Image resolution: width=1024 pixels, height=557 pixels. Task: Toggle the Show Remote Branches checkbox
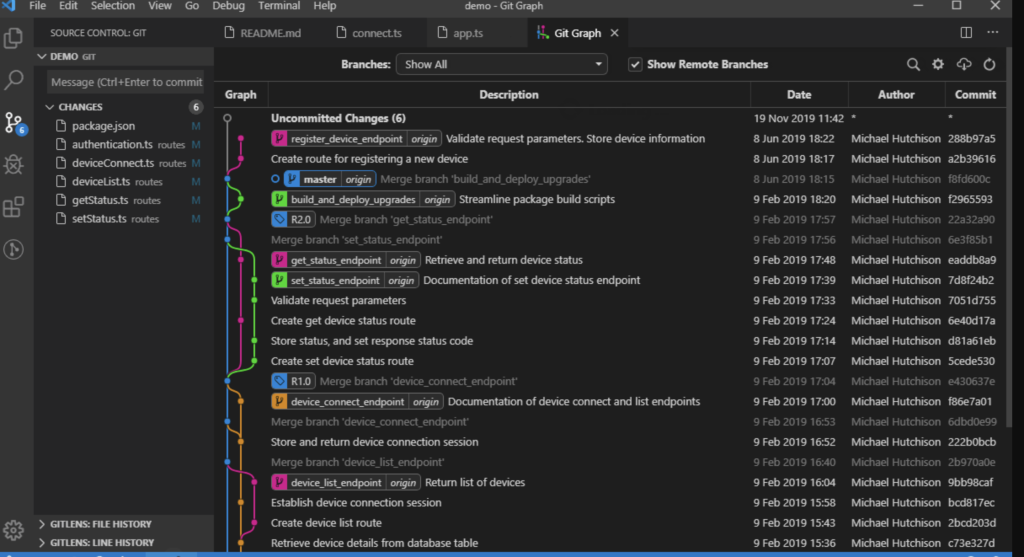point(635,64)
